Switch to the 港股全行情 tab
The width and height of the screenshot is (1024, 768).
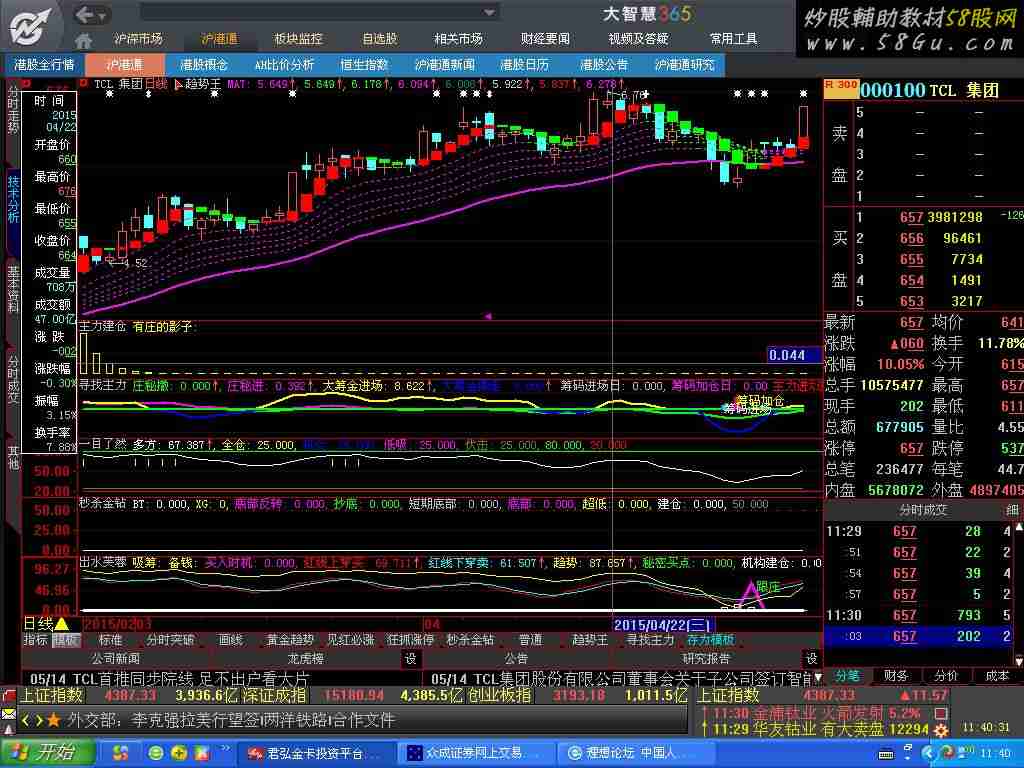(44, 65)
